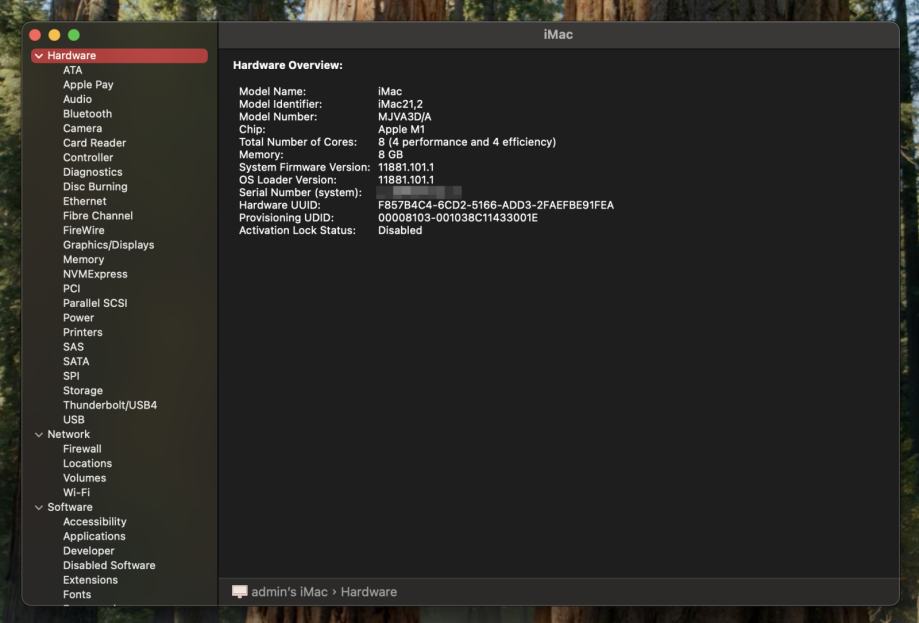Screen dimensions: 919x623
Task: Open the USB entry
Action: click(74, 420)
